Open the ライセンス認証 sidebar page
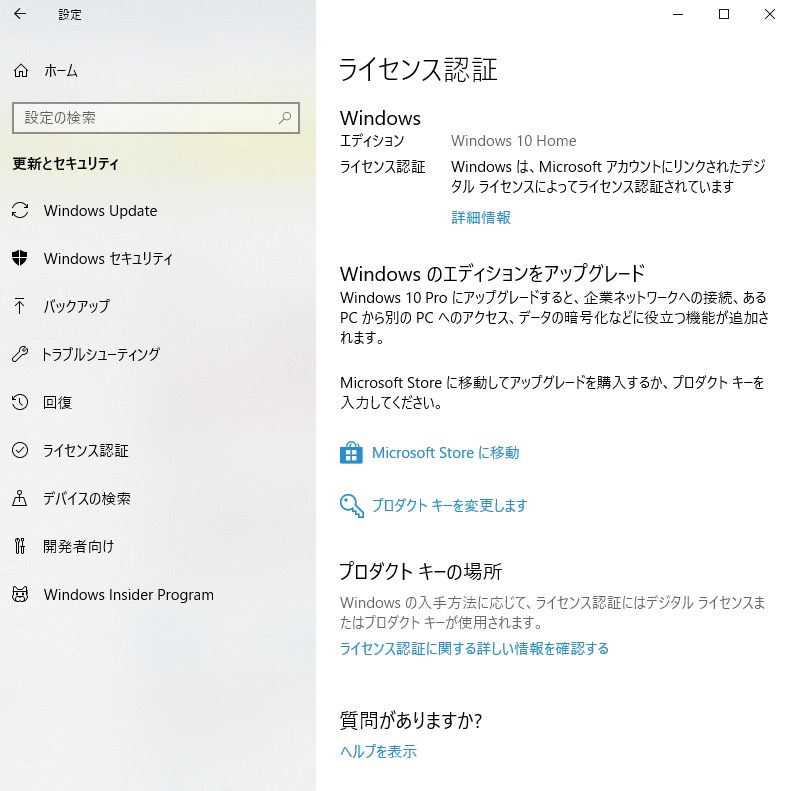This screenshot has height=791, width=789. [85, 451]
